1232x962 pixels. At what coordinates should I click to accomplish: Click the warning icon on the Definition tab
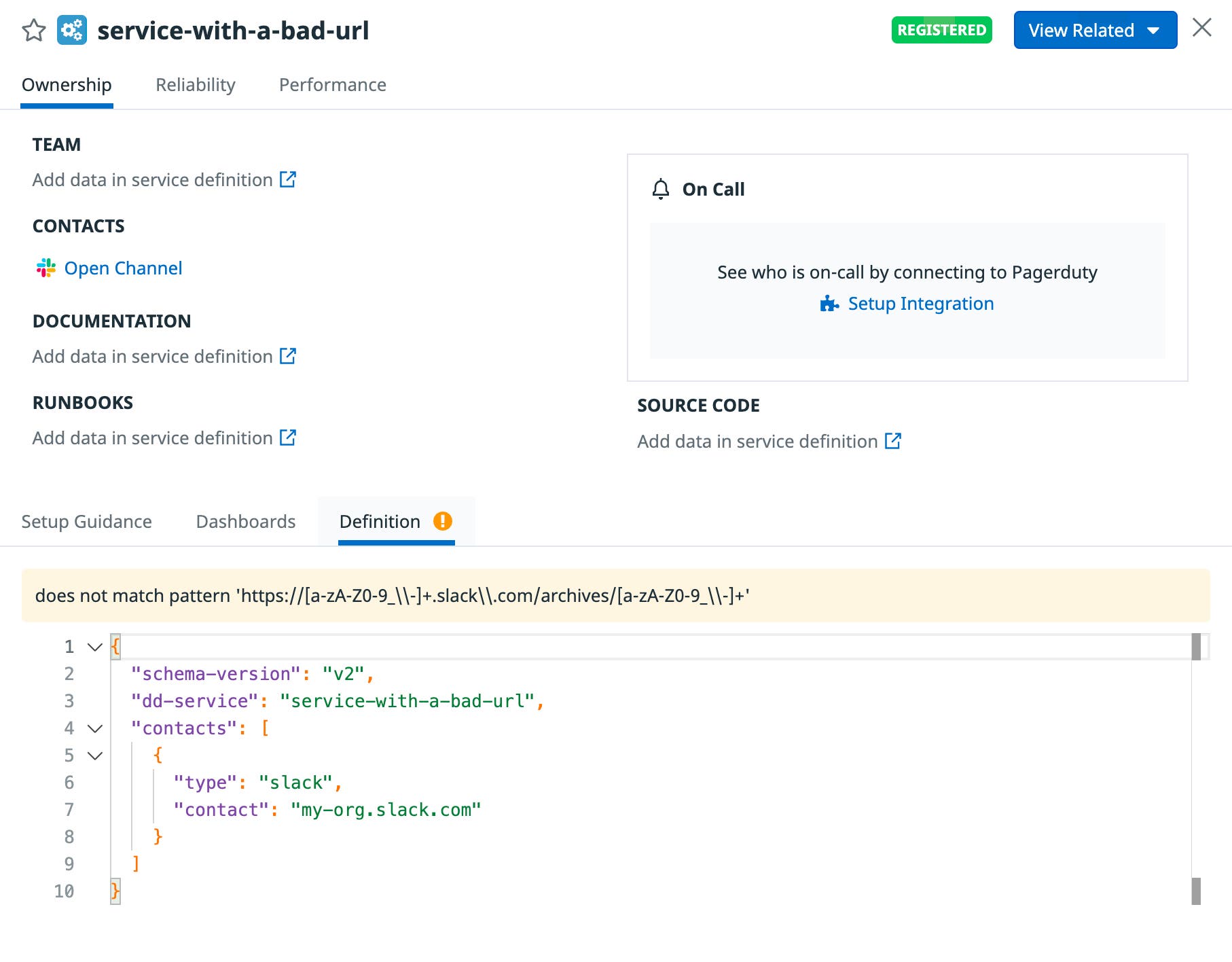[443, 520]
